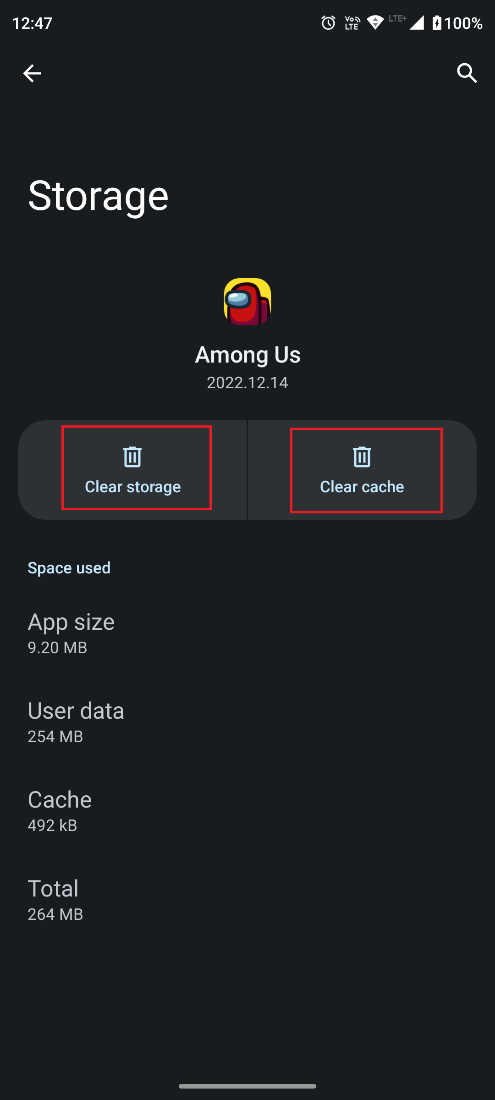Tap the bottom navigation gesture bar
The width and height of the screenshot is (495, 1100).
click(x=248, y=1087)
